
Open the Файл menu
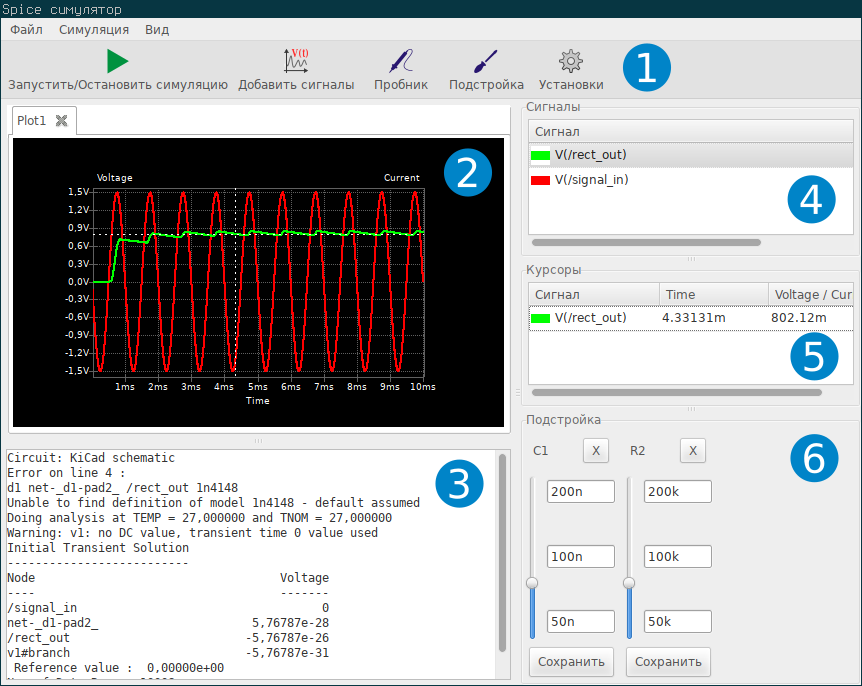(x=26, y=30)
